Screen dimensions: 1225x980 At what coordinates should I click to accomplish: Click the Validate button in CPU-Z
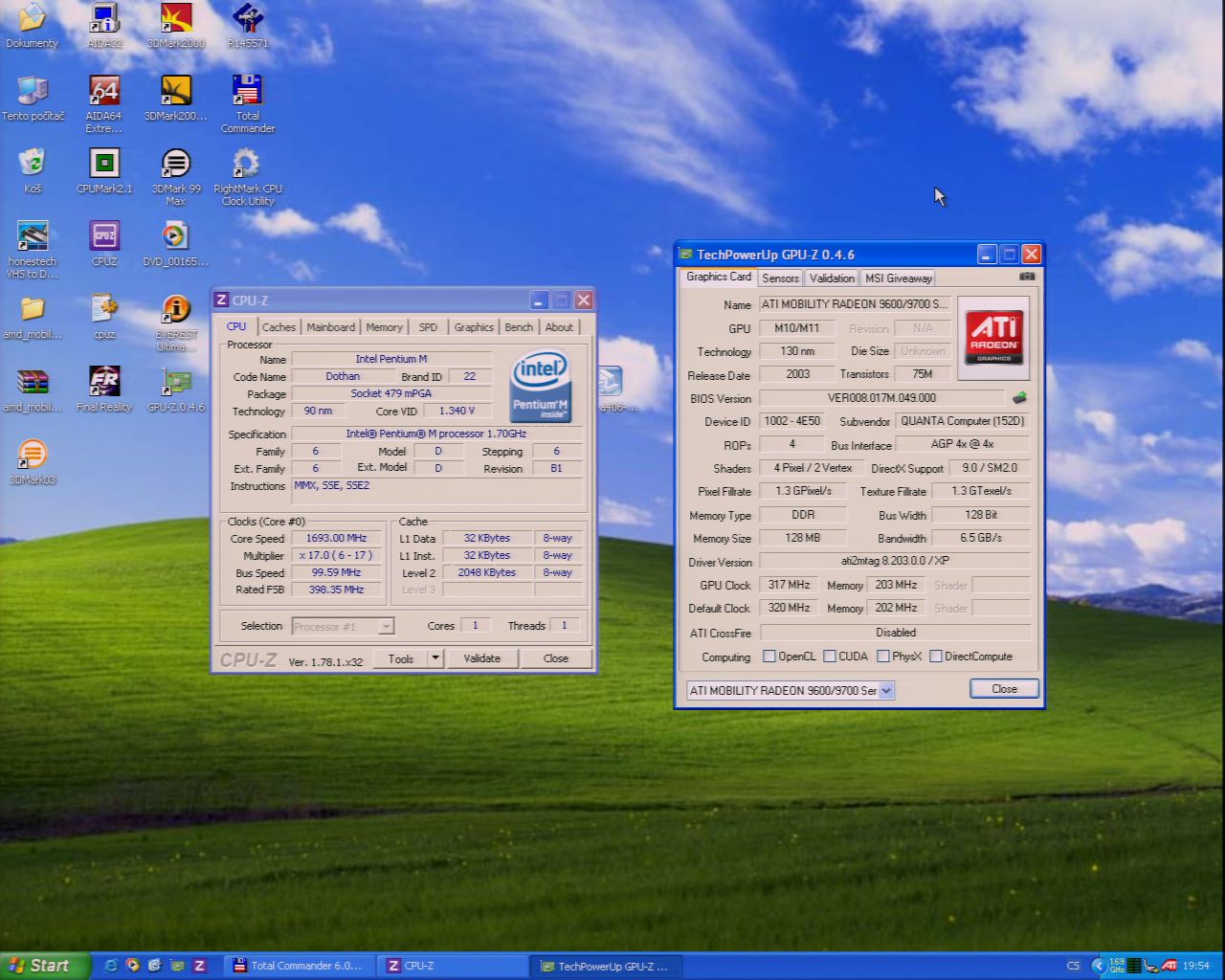click(x=481, y=658)
